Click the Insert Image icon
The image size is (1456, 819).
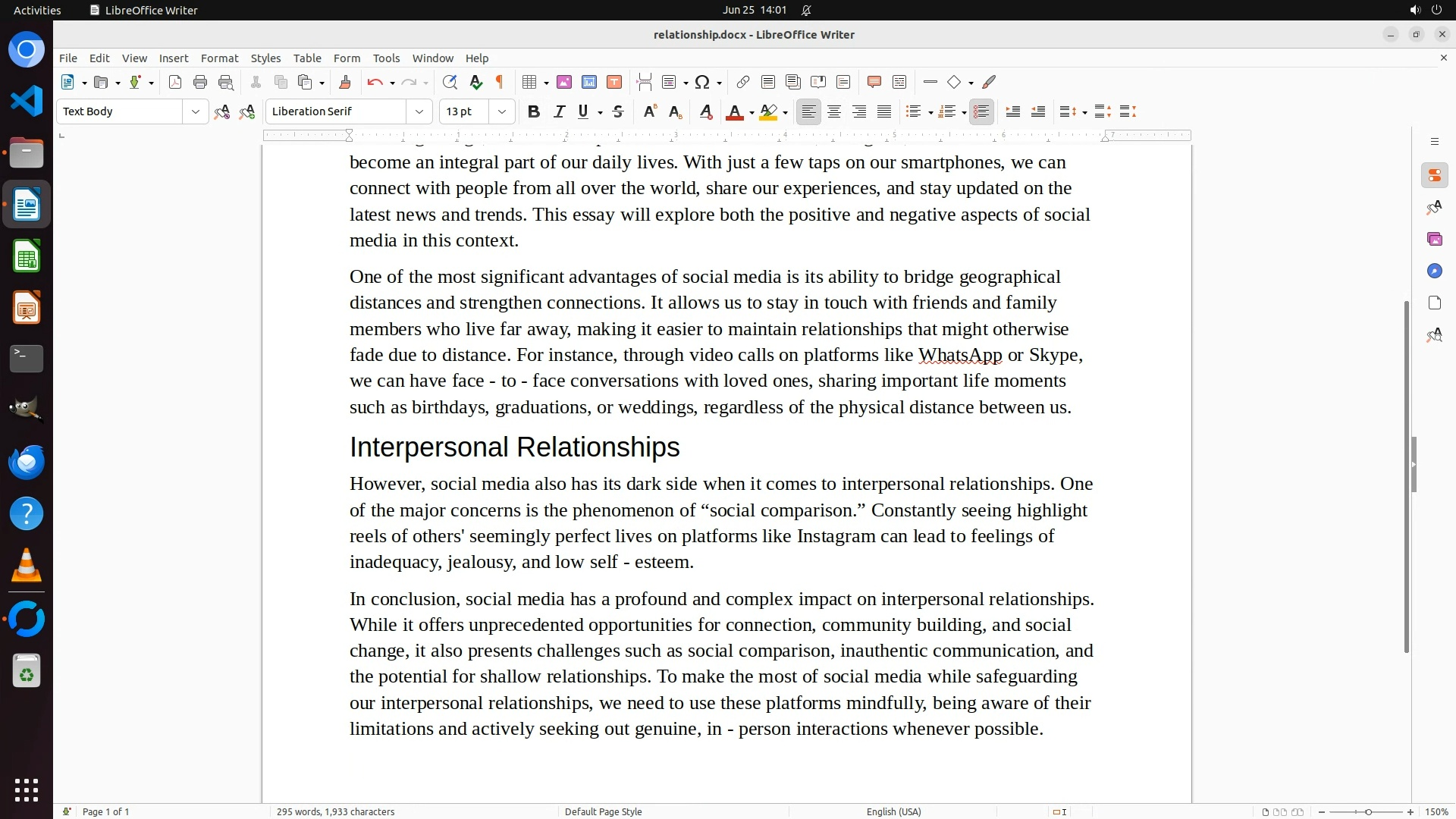pos(564,83)
